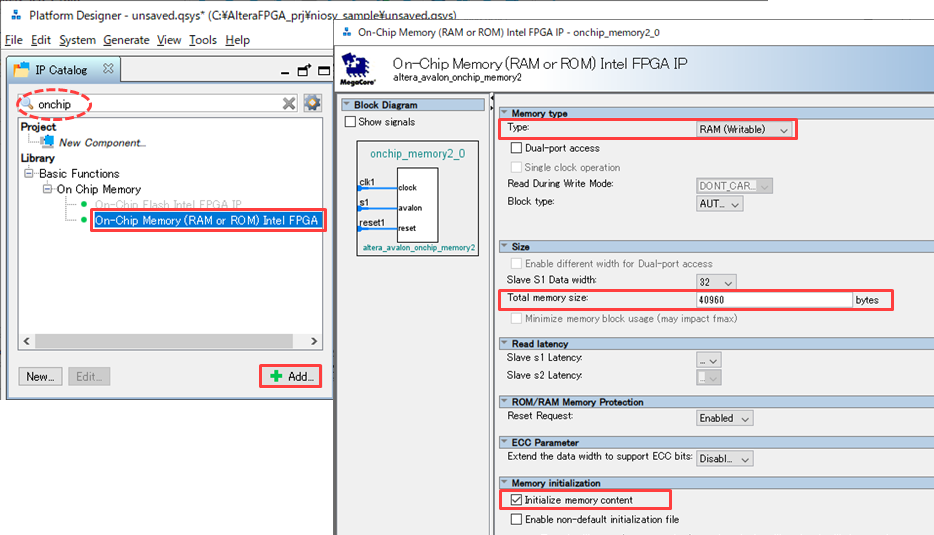Detach IP Catalog panel with float icon
This screenshot has height=535, width=934.
pos(304,70)
